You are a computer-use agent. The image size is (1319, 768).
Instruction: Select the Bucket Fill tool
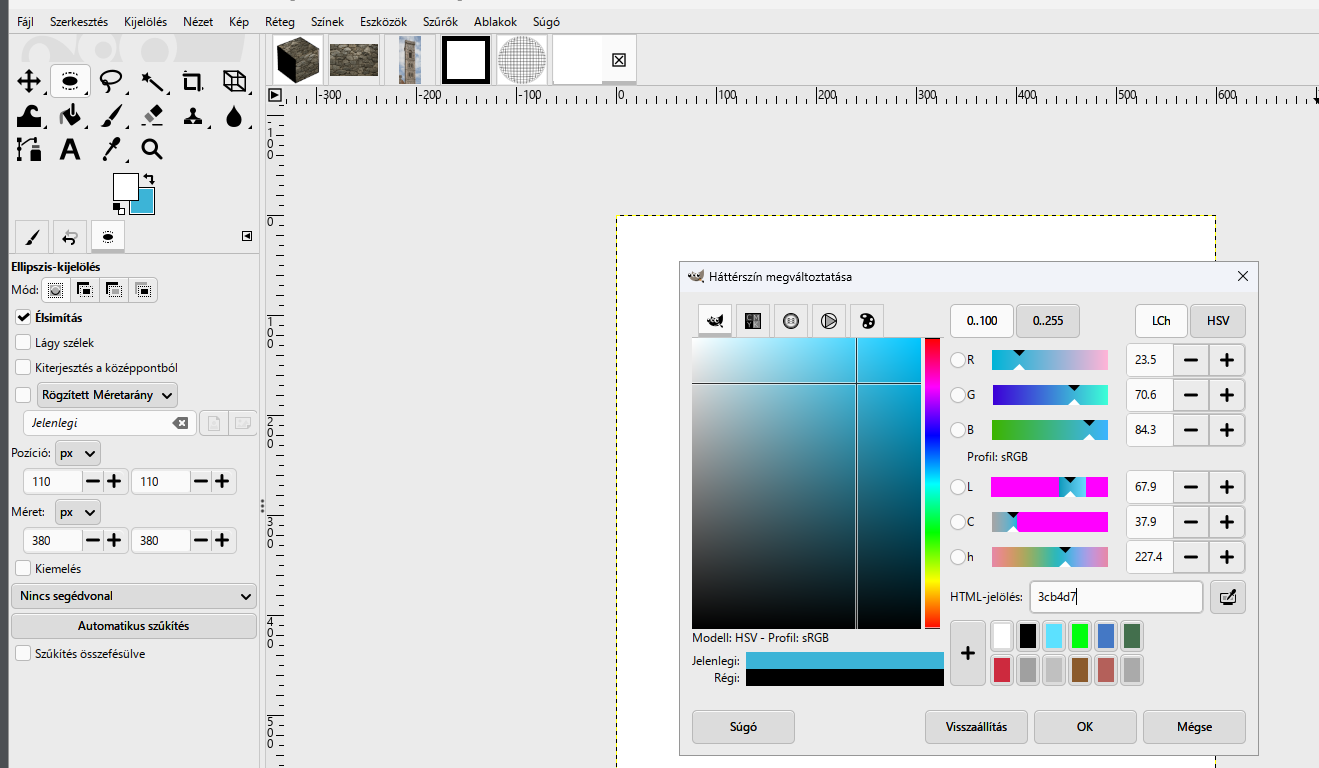click(x=70, y=115)
